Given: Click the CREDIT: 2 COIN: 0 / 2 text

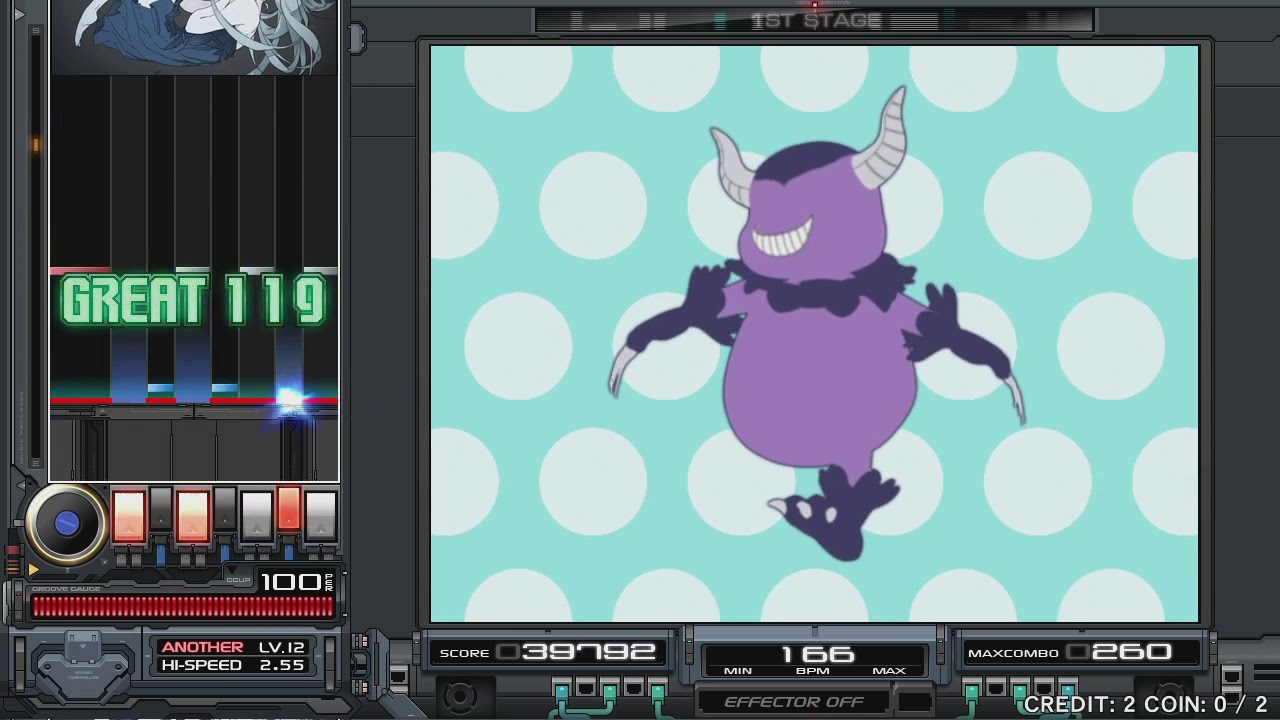Looking at the screenshot, I should 1146,704.
